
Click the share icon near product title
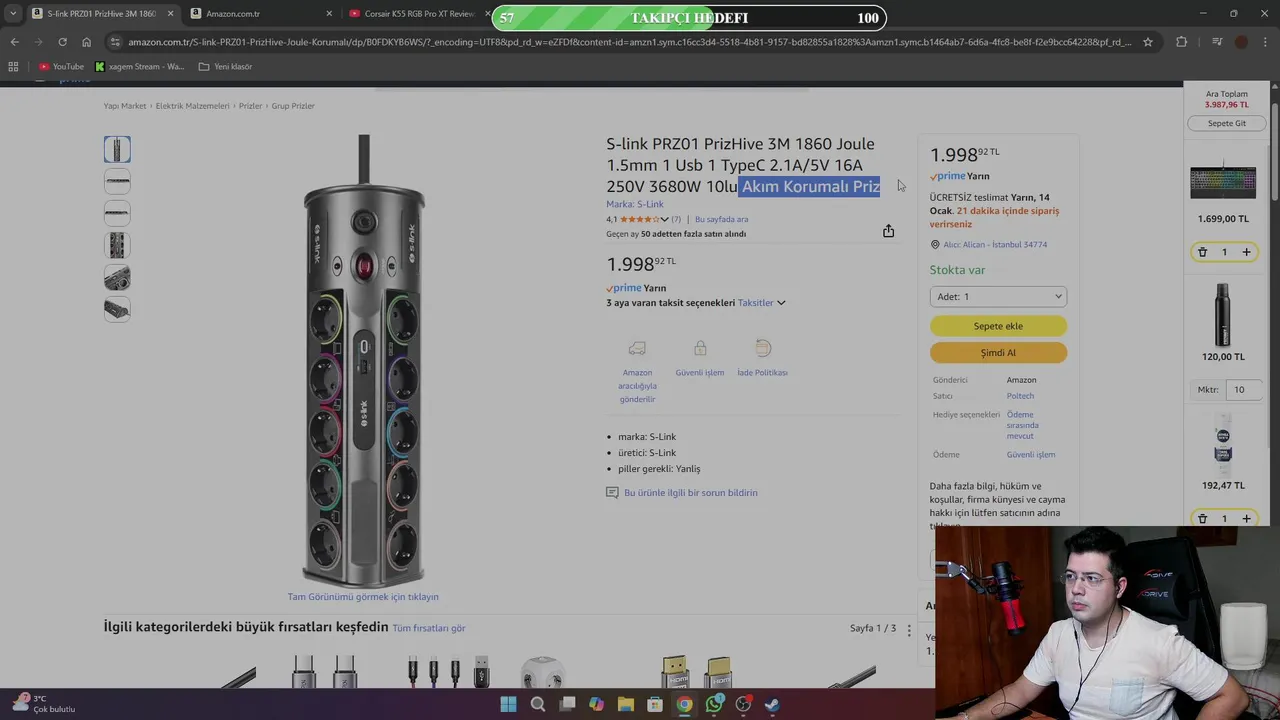pyautogui.click(x=888, y=231)
